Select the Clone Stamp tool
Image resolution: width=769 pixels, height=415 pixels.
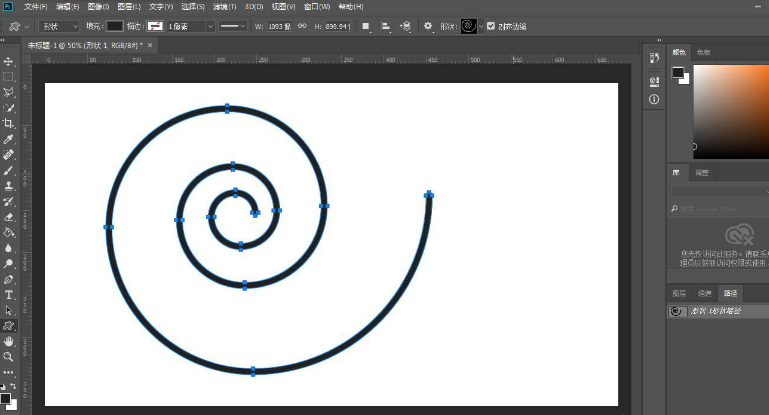(8, 186)
